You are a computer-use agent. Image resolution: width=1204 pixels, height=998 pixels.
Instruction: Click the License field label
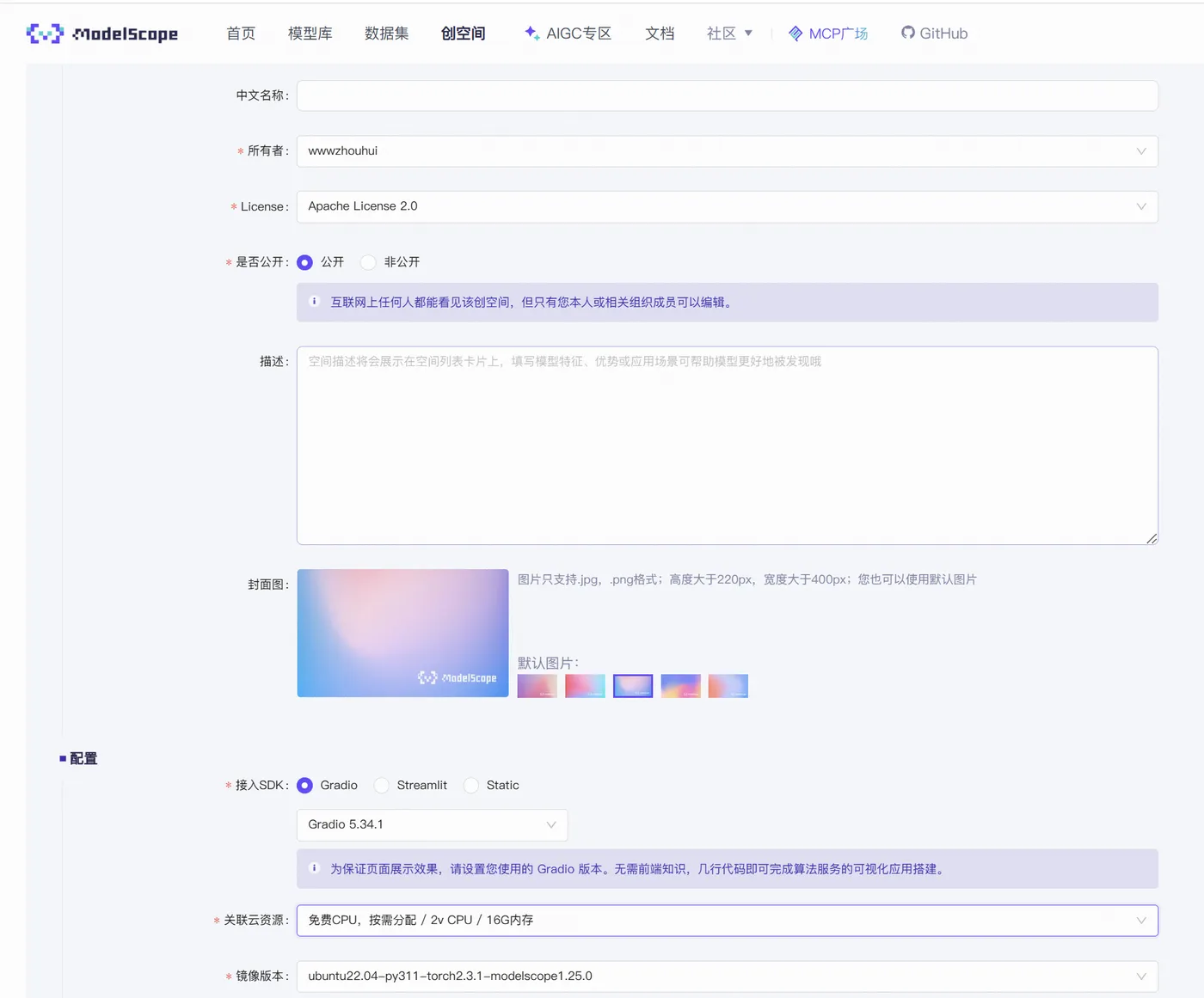(x=264, y=207)
